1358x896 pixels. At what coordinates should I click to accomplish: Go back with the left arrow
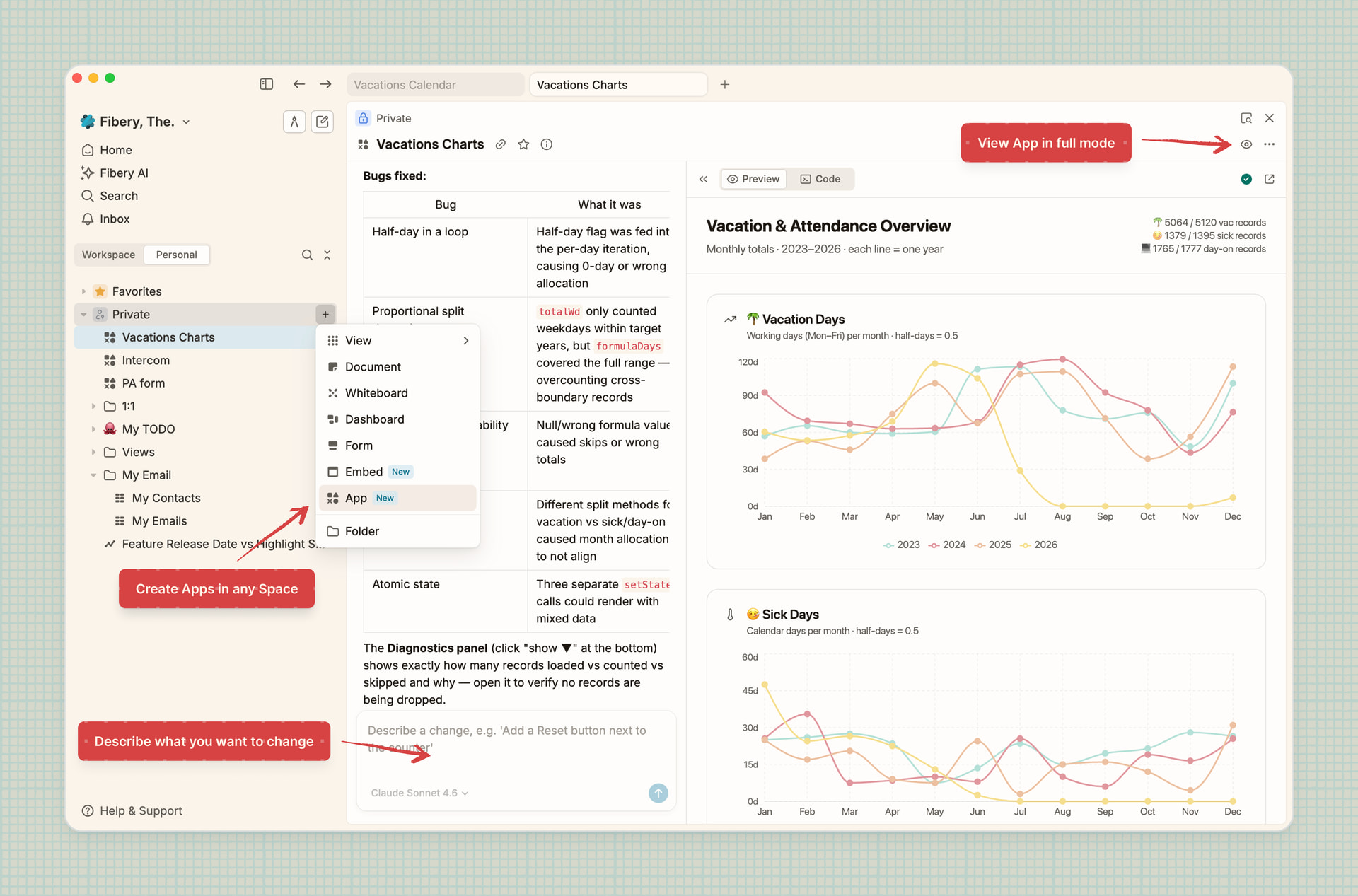299,84
